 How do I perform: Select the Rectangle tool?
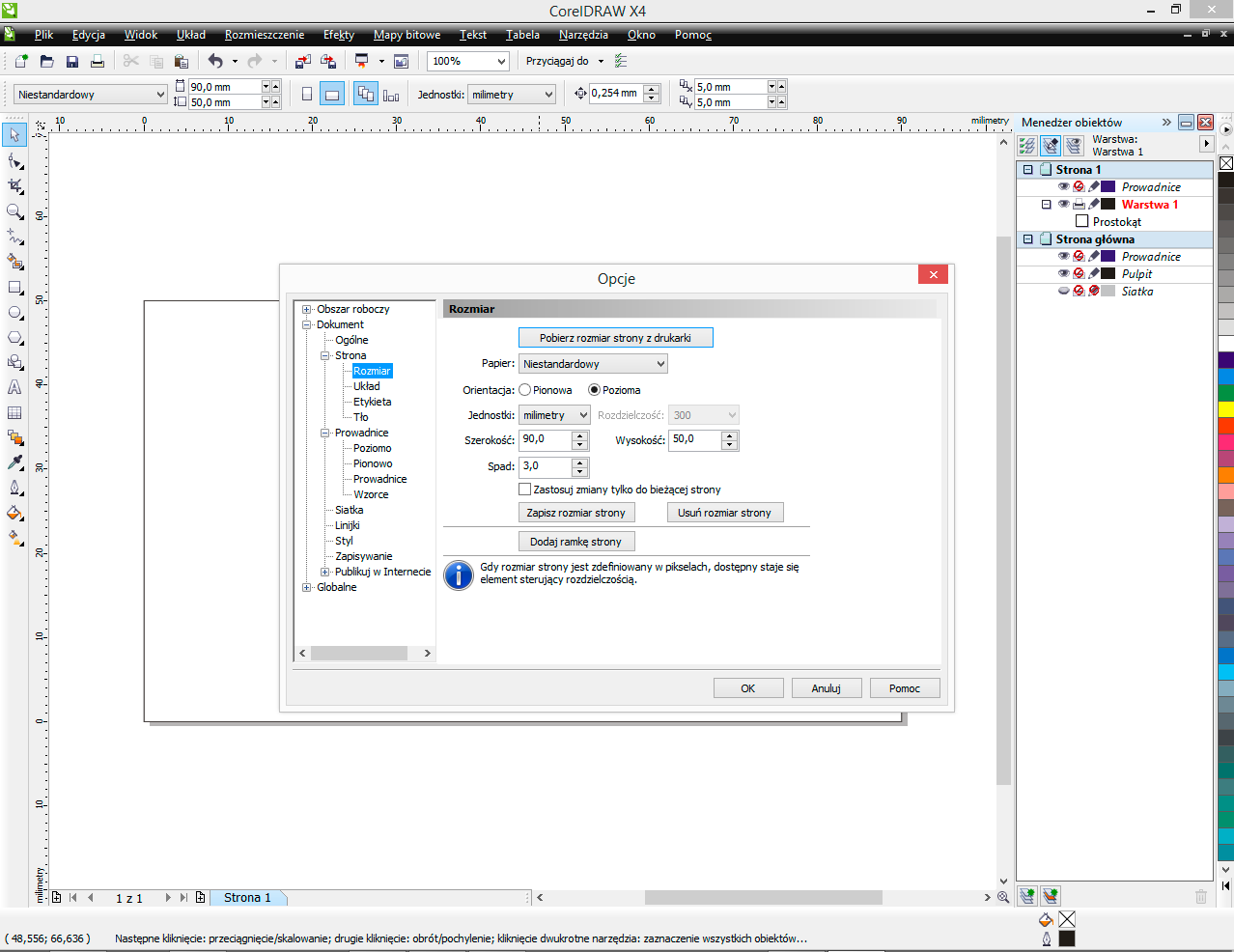coord(14,287)
